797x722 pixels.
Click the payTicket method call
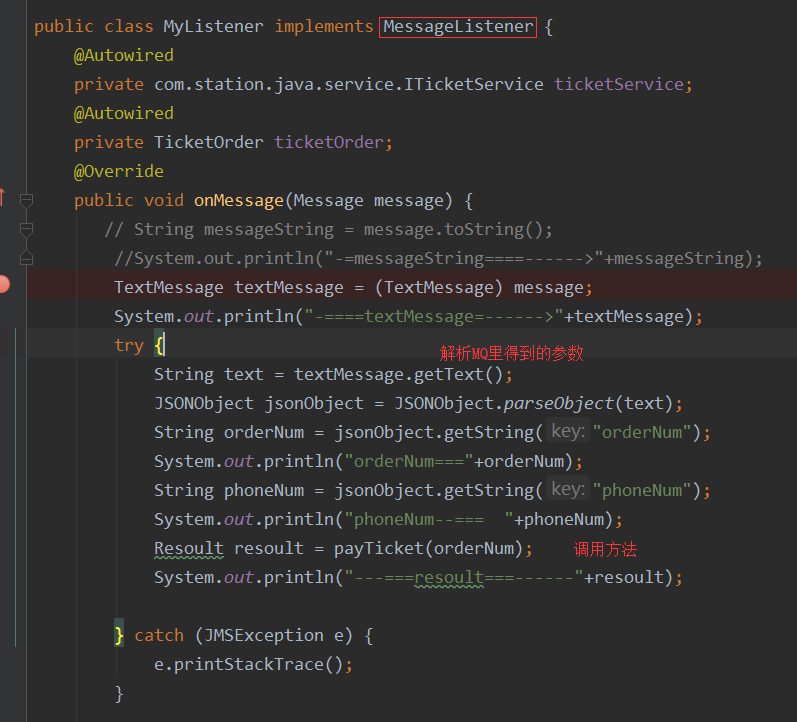pos(379,549)
